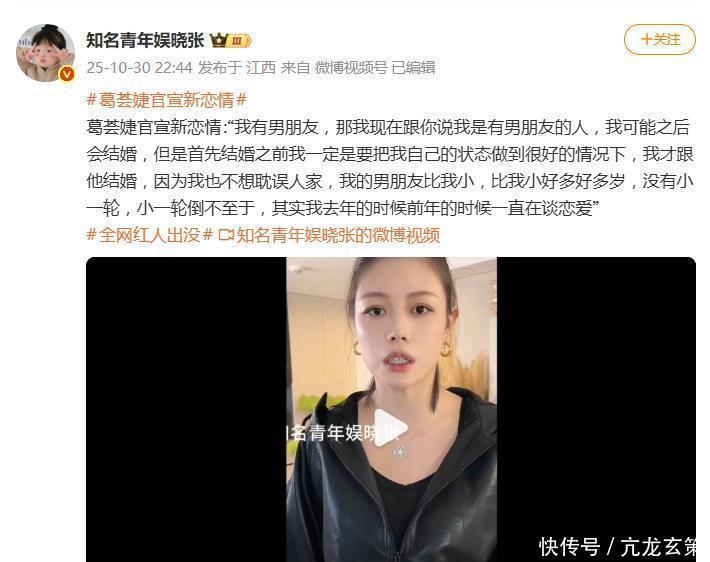
Task: Click the 已编辑 edited label
Action: 413,68
